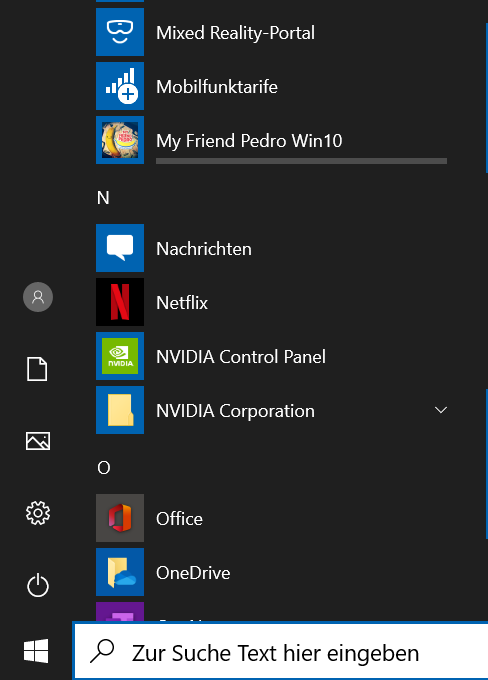Click the Nachrichten speech bubble icon
Viewport: 488px width, 680px height.
[x=120, y=248]
